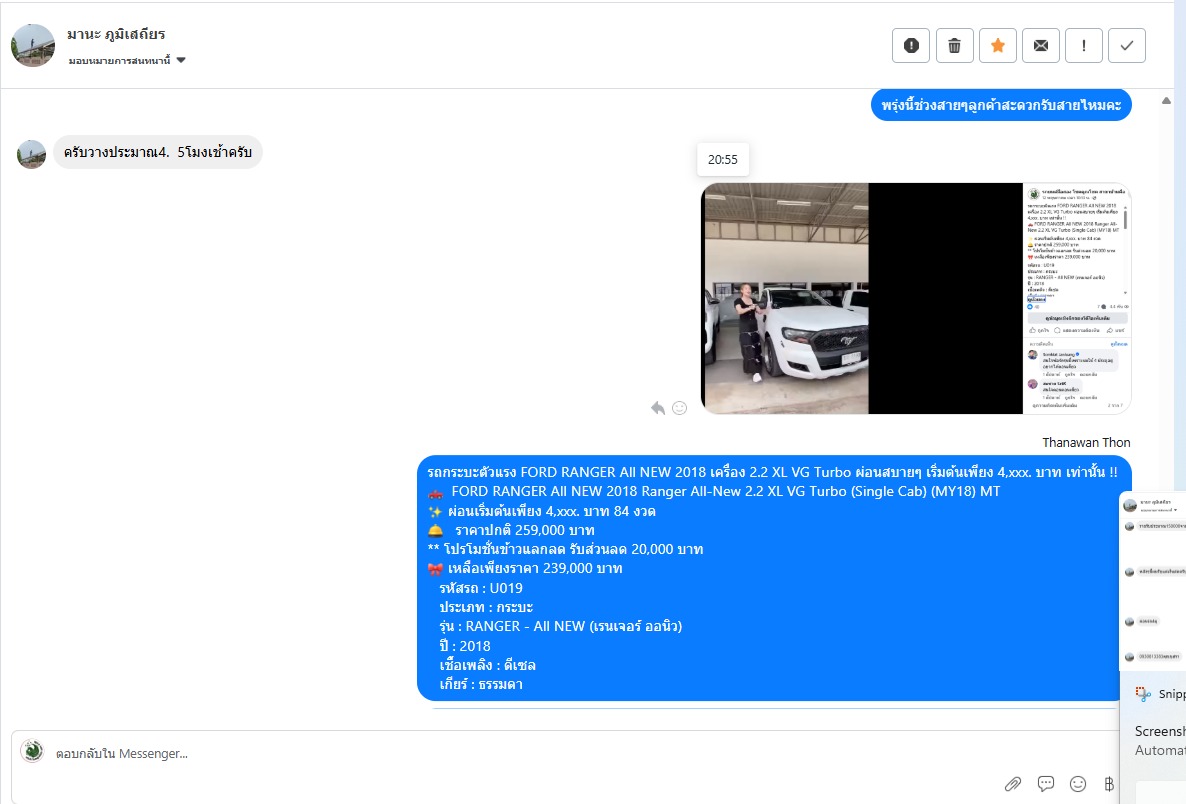Click the baht currency icon in the reply box
Viewport: 1186px width, 804px height.
[x=1109, y=784]
